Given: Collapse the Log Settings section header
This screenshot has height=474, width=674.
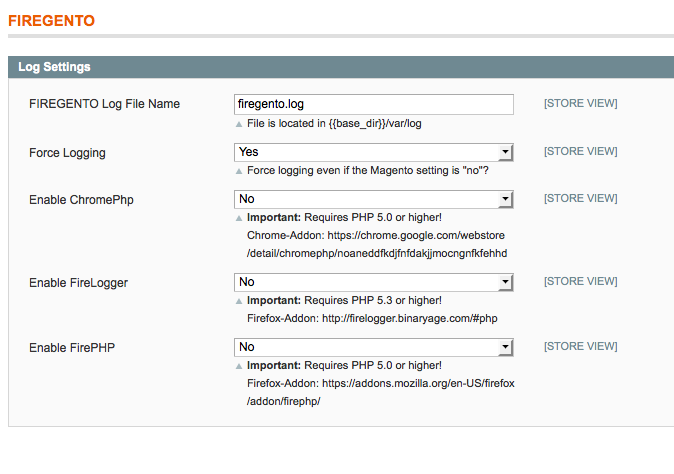Looking at the screenshot, I should click(341, 67).
